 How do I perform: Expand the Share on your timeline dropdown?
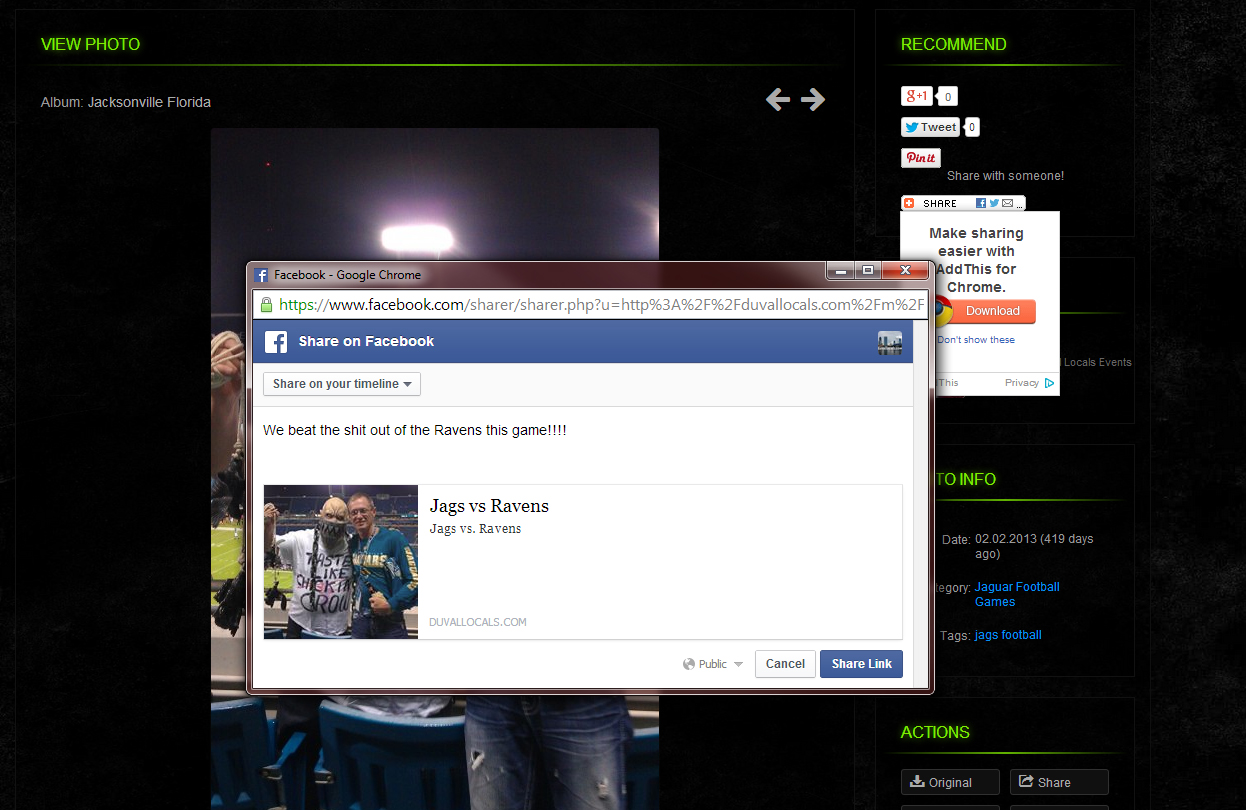[342, 384]
